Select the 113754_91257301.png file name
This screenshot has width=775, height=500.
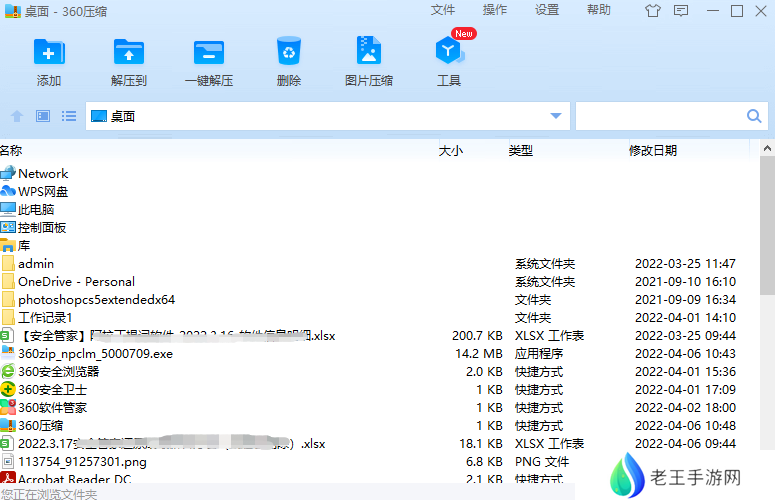click(82, 461)
